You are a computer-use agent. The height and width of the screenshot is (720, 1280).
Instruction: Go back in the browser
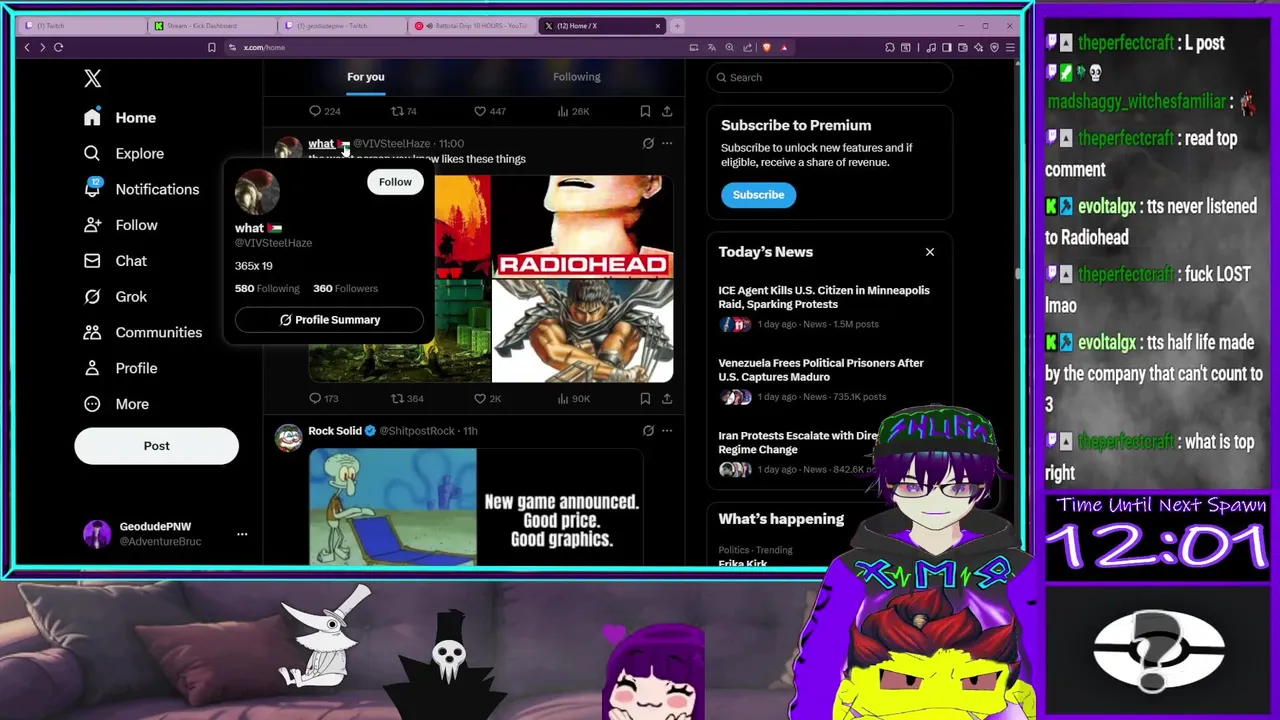(x=27, y=47)
